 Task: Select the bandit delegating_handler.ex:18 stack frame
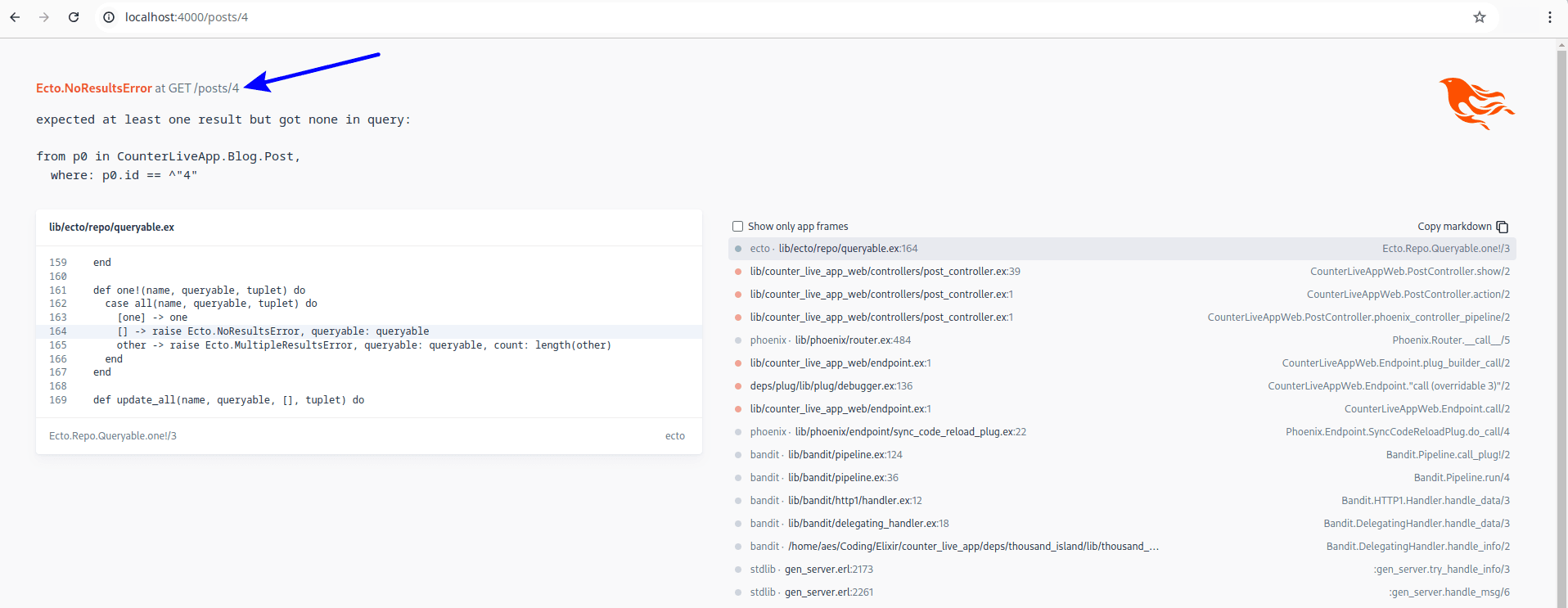pyautogui.click(x=1122, y=524)
